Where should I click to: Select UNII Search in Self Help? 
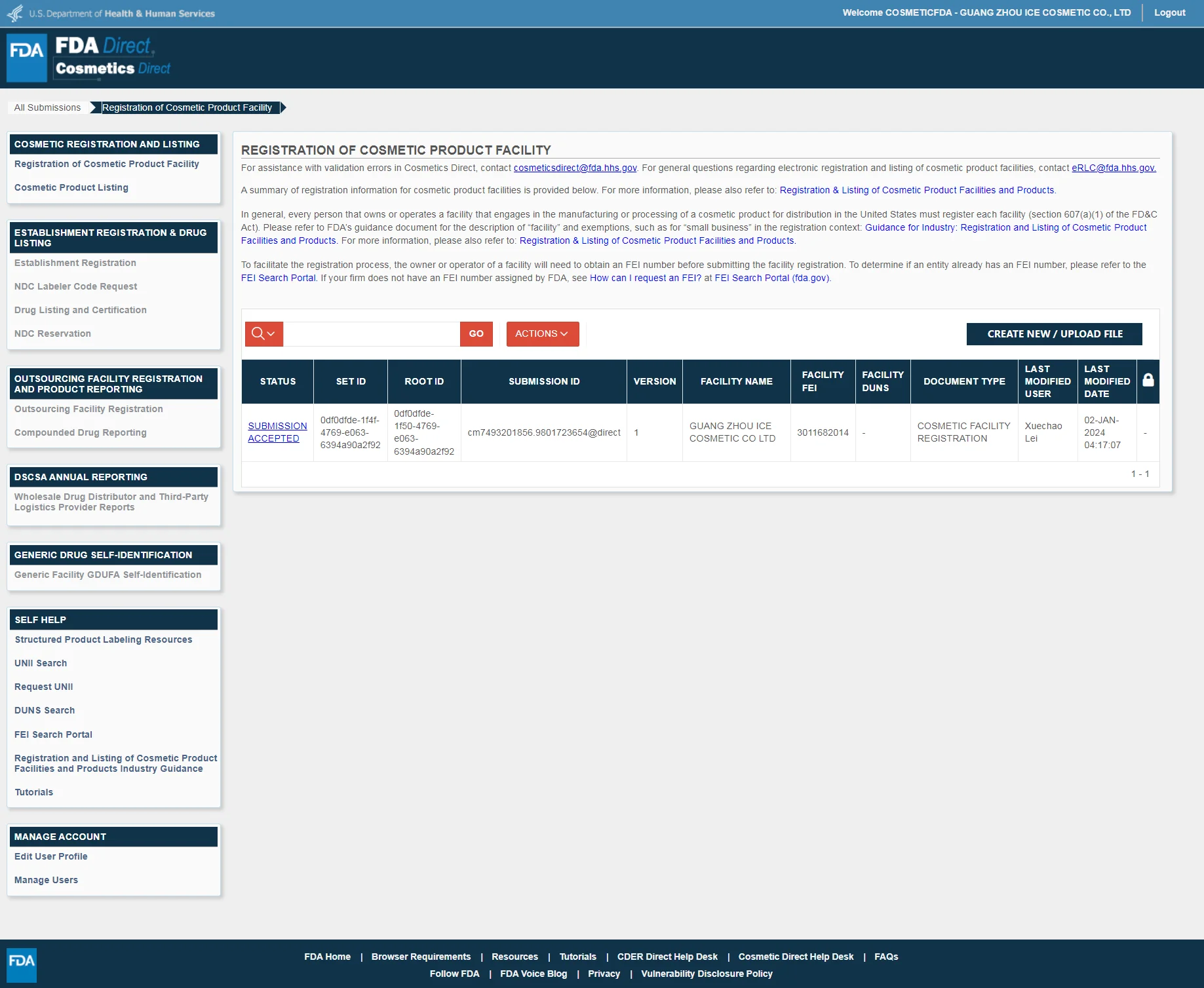[41, 663]
